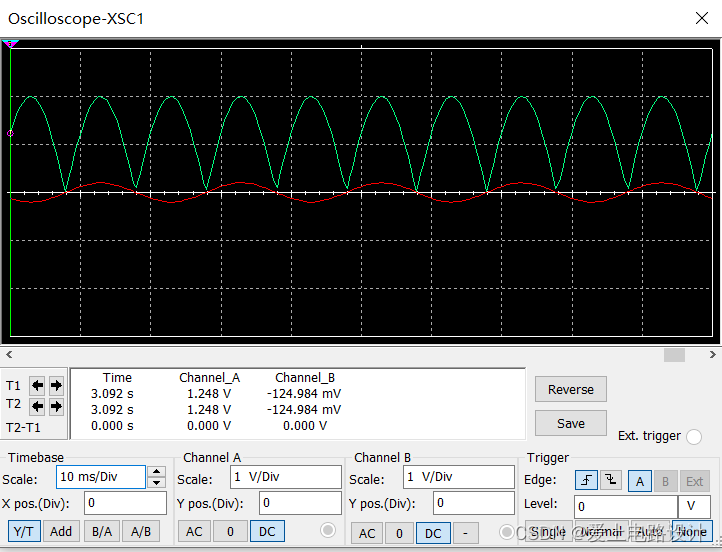Click the Time column header
The width and height of the screenshot is (722, 552).
point(117,378)
